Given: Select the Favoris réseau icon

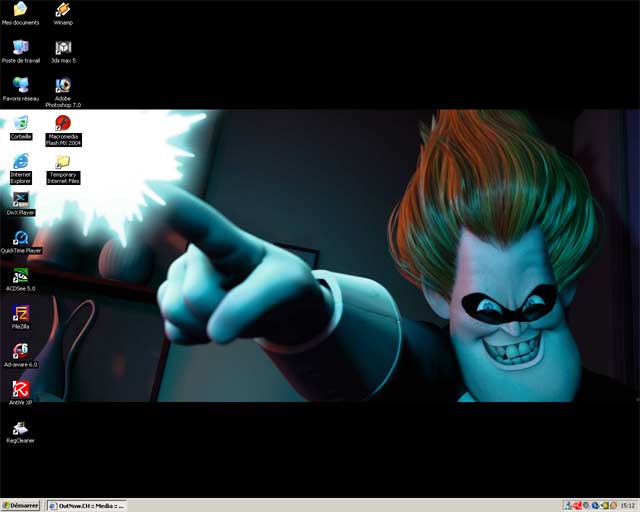Looking at the screenshot, I should coord(20,89).
